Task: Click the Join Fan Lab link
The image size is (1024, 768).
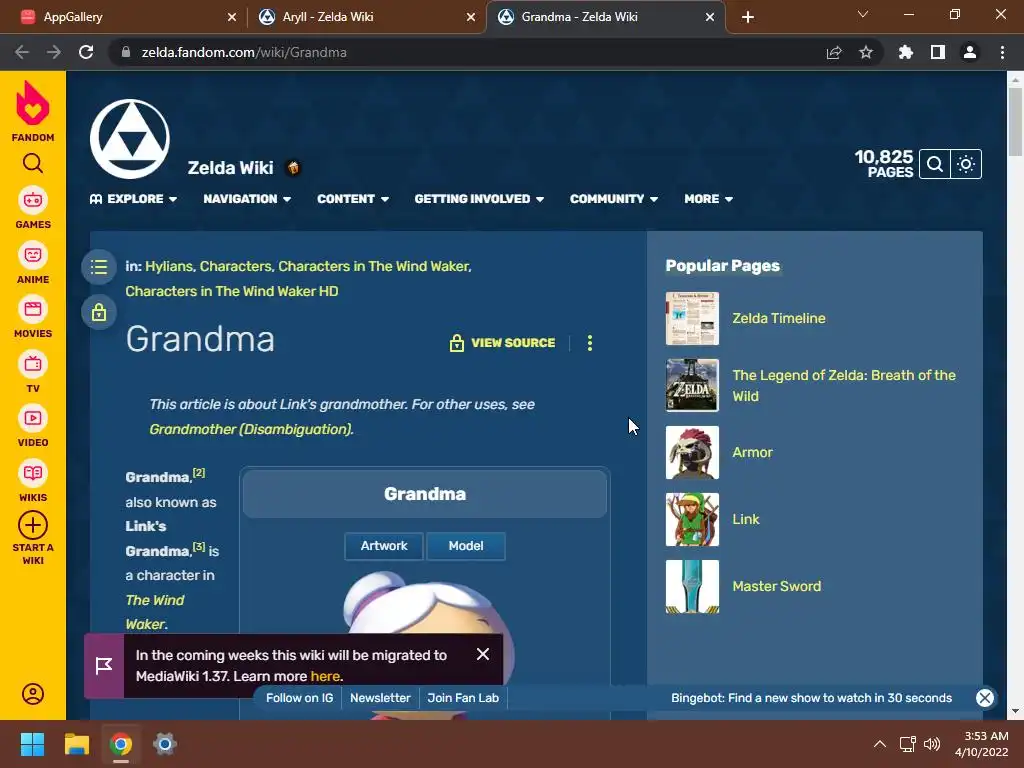Action: click(x=463, y=697)
